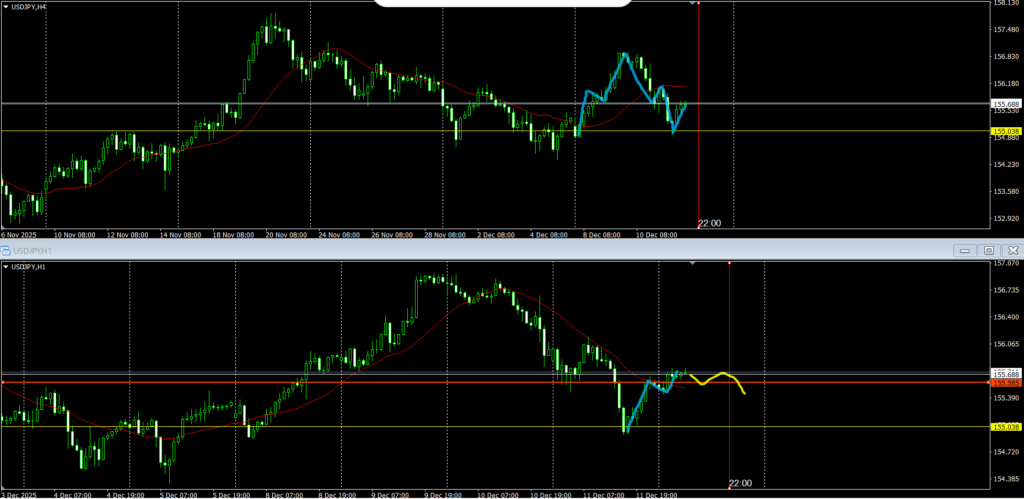Select the yellow 155.038 line on H1 chart
The width and height of the screenshot is (1024, 499).
click(300, 427)
